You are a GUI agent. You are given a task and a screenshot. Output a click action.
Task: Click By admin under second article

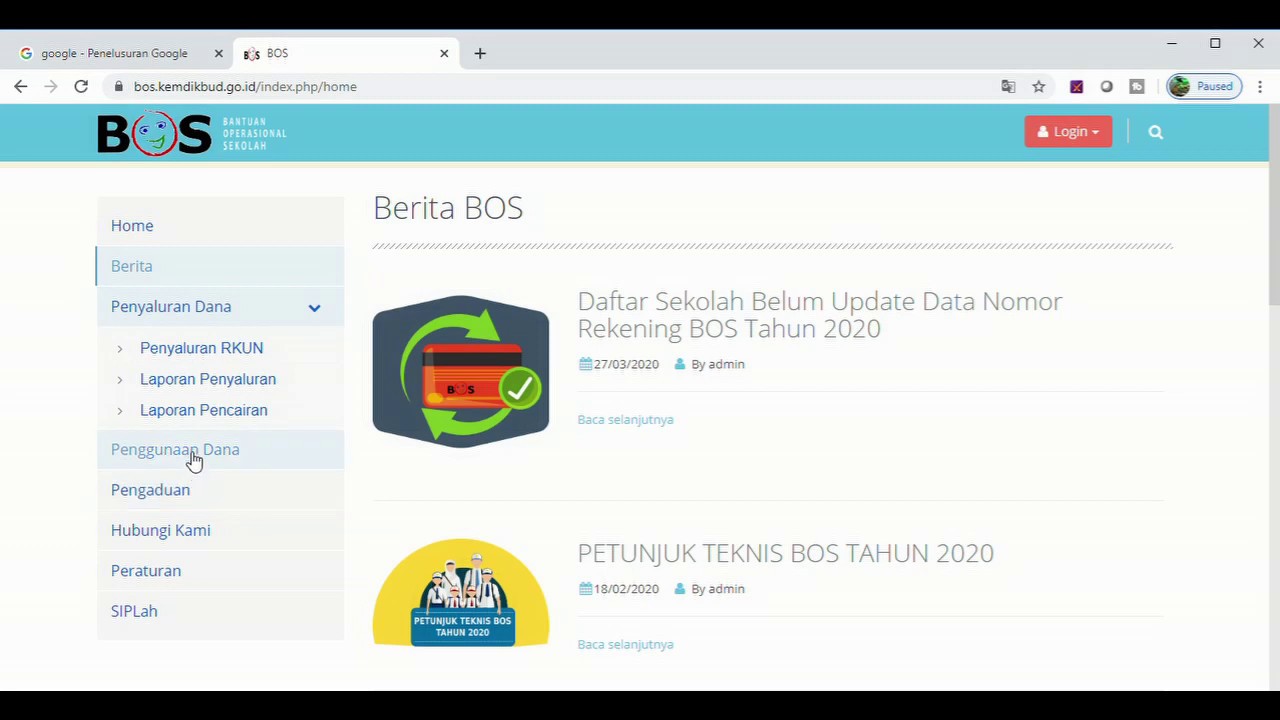pos(718,589)
